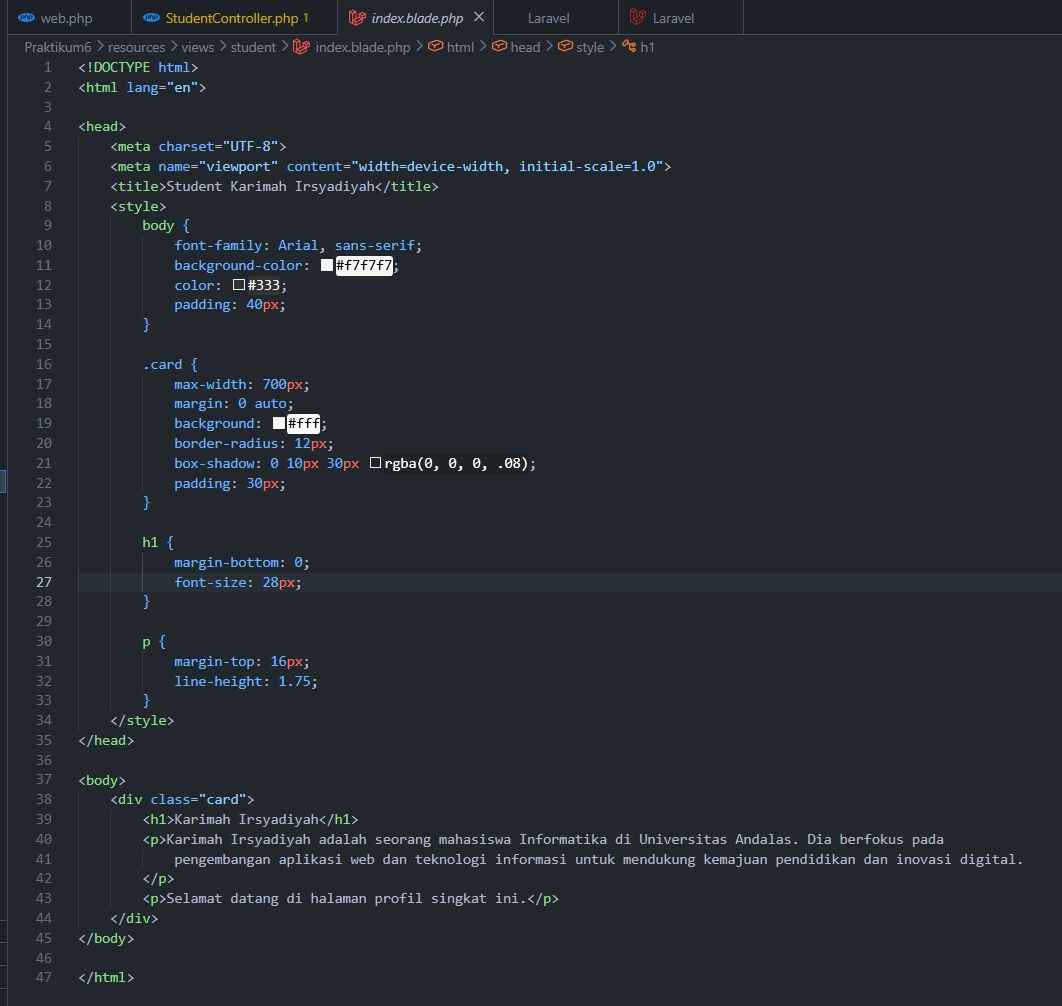Click the 'margin-bottom: 0;' declaration
Image resolution: width=1062 pixels, height=1006 pixels.
pyautogui.click(x=242, y=562)
